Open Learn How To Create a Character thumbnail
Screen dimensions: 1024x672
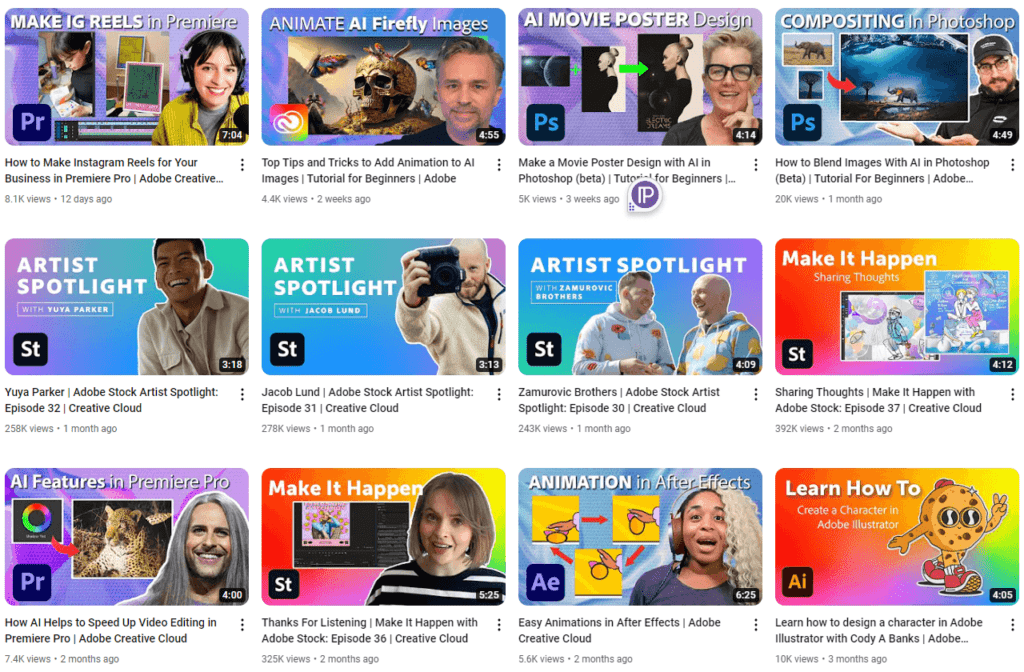click(897, 537)
